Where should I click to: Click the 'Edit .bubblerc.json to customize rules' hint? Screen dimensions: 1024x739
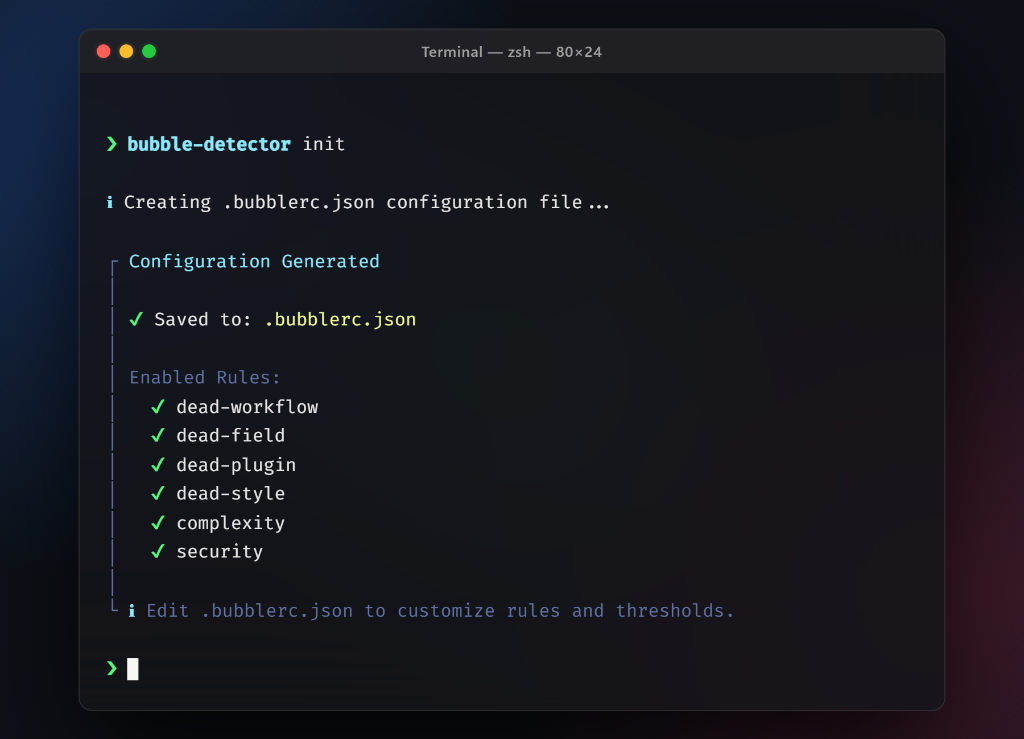point(440,611)
